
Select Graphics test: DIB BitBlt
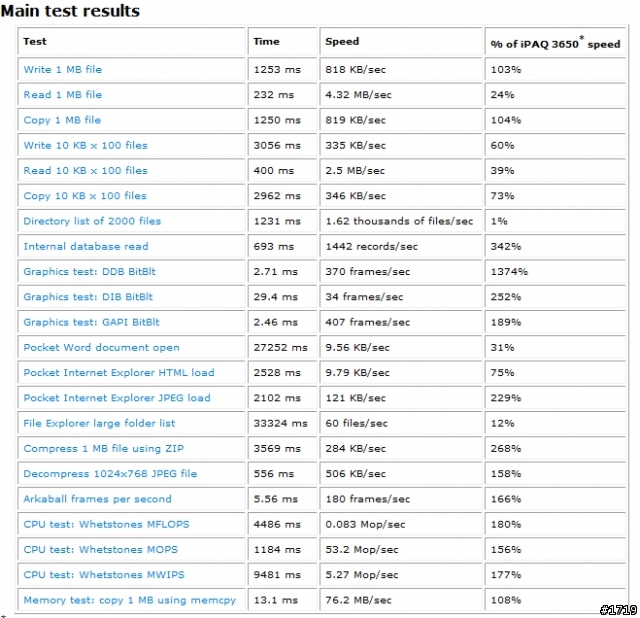tap(88, 297)
